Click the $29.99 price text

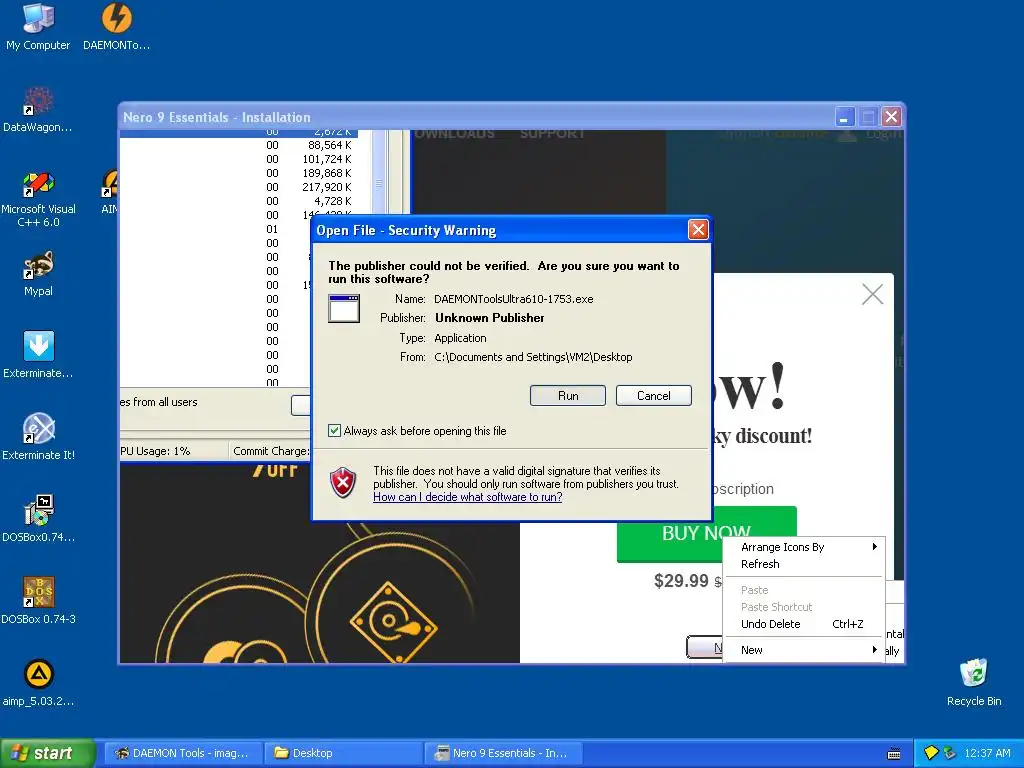pyautogui.click(x=681, y=581)
